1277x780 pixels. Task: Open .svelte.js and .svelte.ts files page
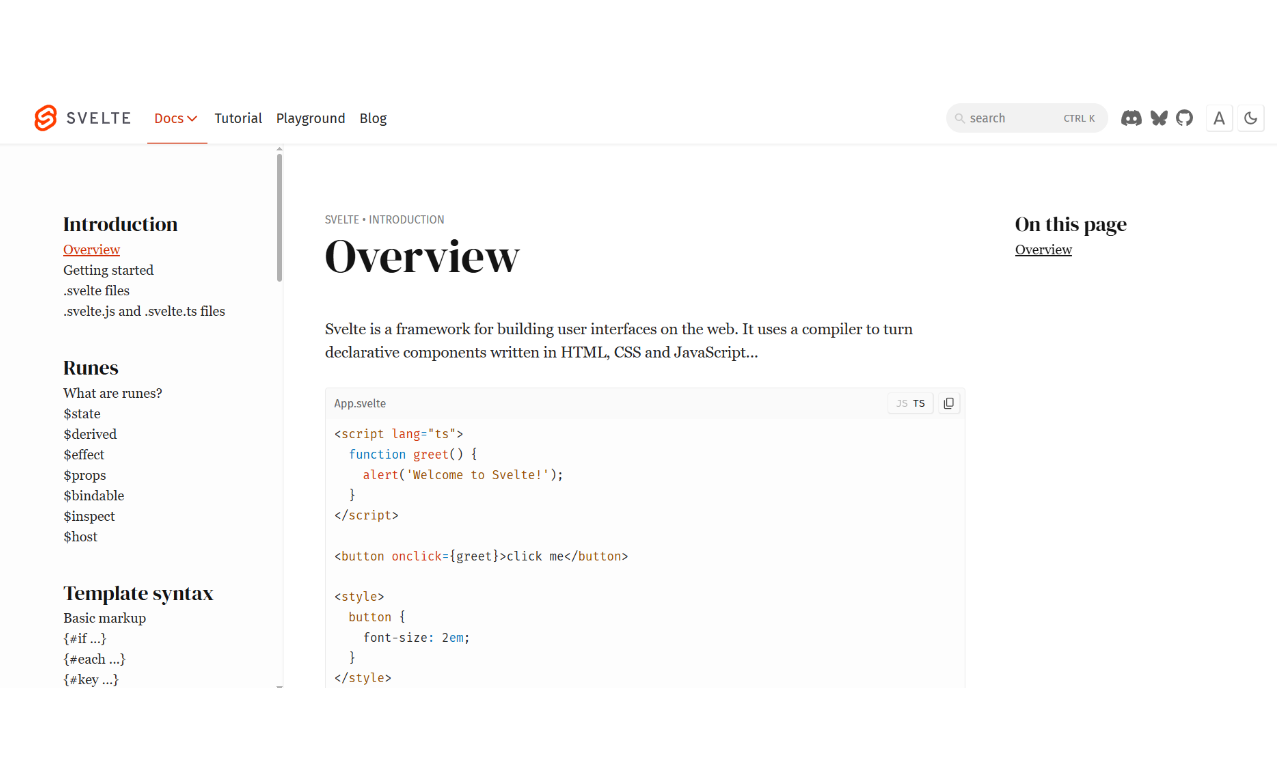click(x=144, y=311)
